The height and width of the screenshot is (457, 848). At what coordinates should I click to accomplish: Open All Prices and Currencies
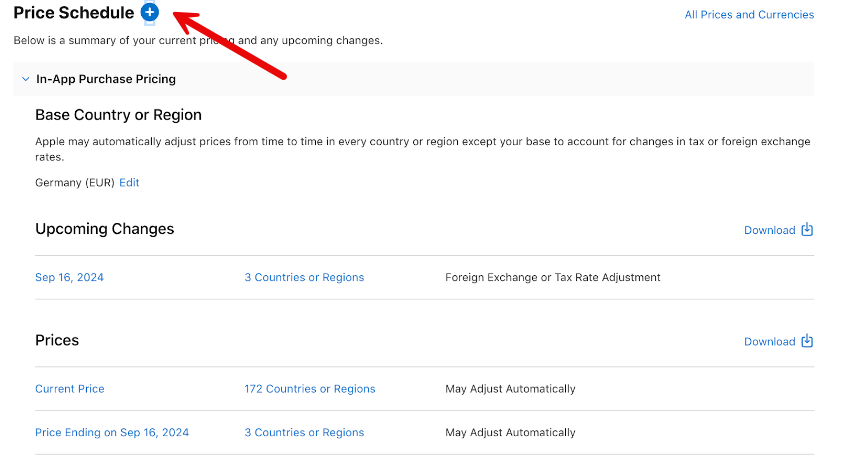coord(749,15)
